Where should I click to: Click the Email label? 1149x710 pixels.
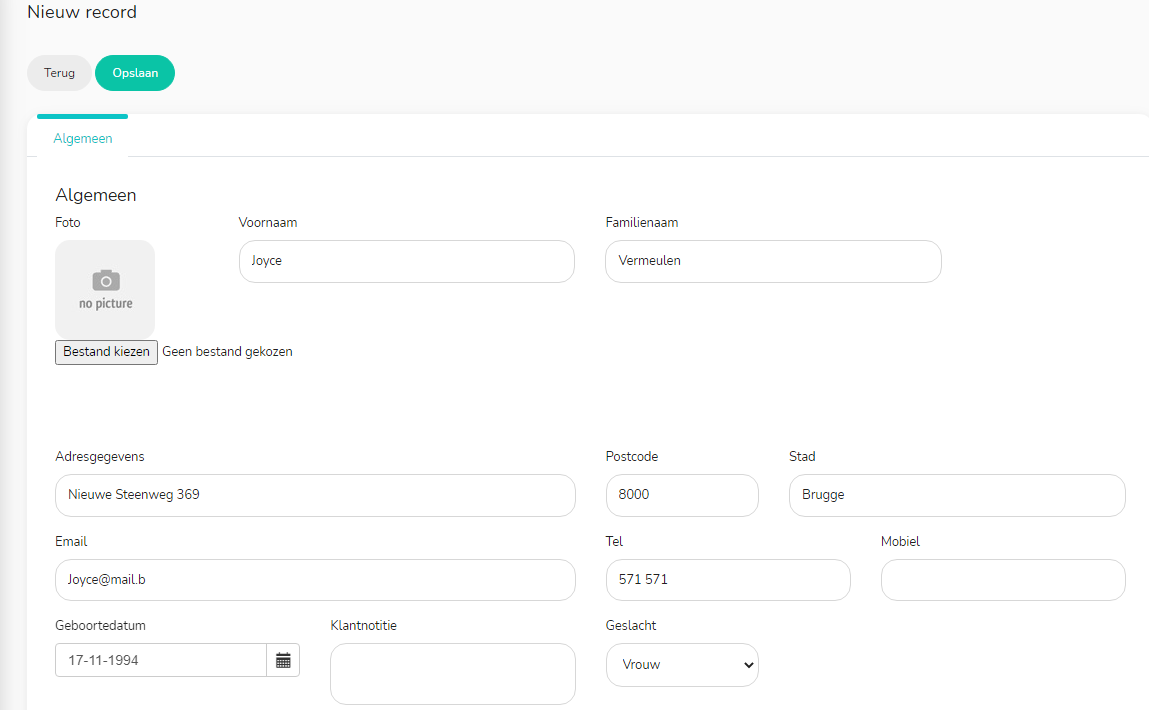(x=71, y=541)
